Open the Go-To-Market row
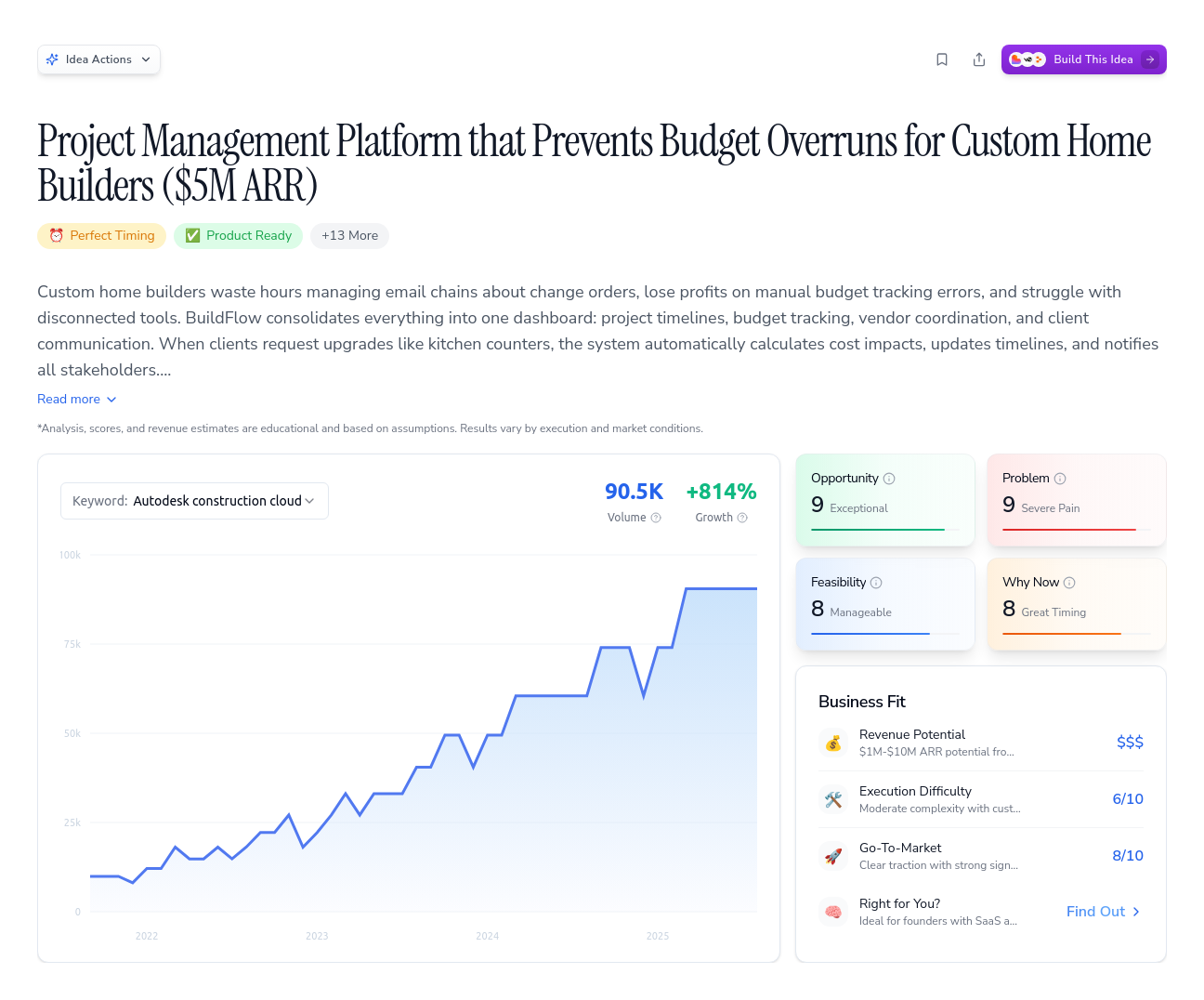The image size is (1204, 1000). point(980,856)
